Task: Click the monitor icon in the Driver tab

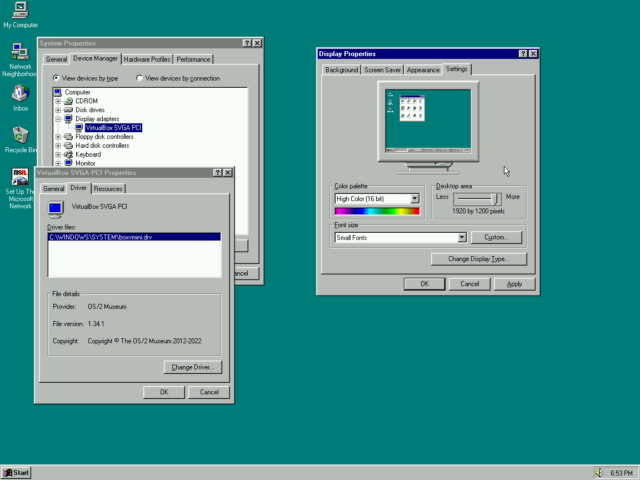Action: pyautogui.click(x=56, y=209)
